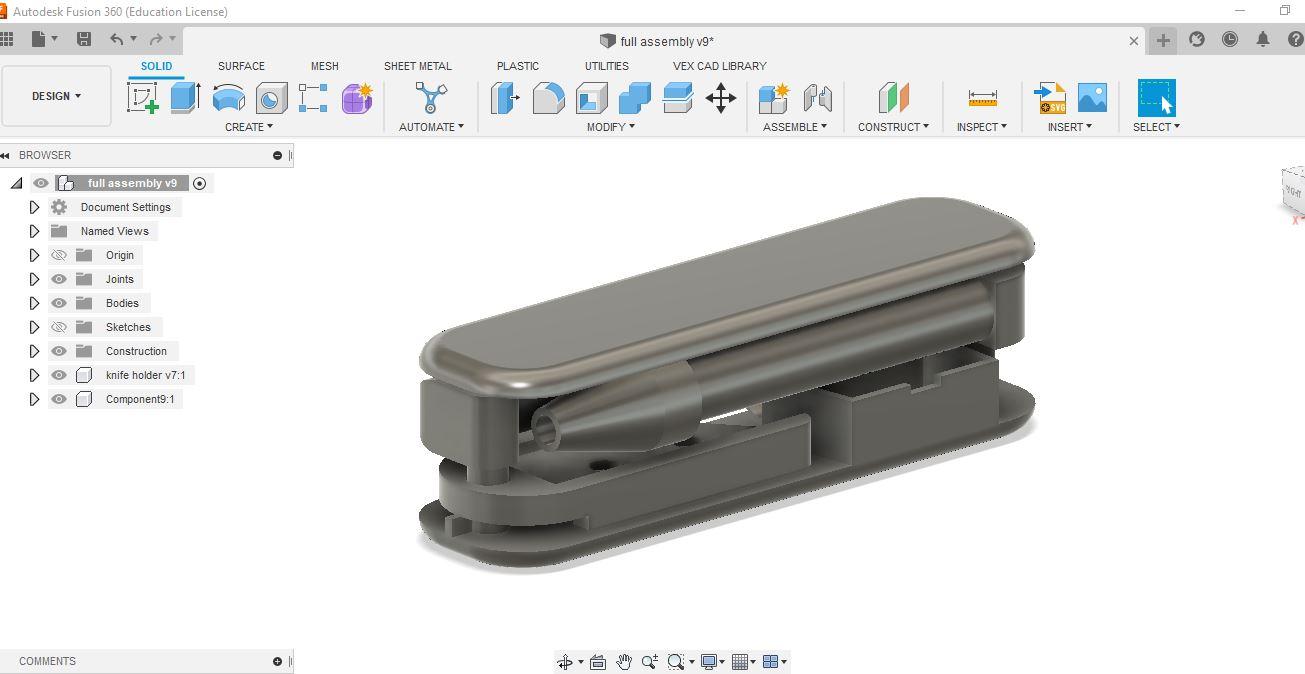Click the Insert Canvas image icon
This screenshot has width=1305, height=674.
(x=1092, y=98)
